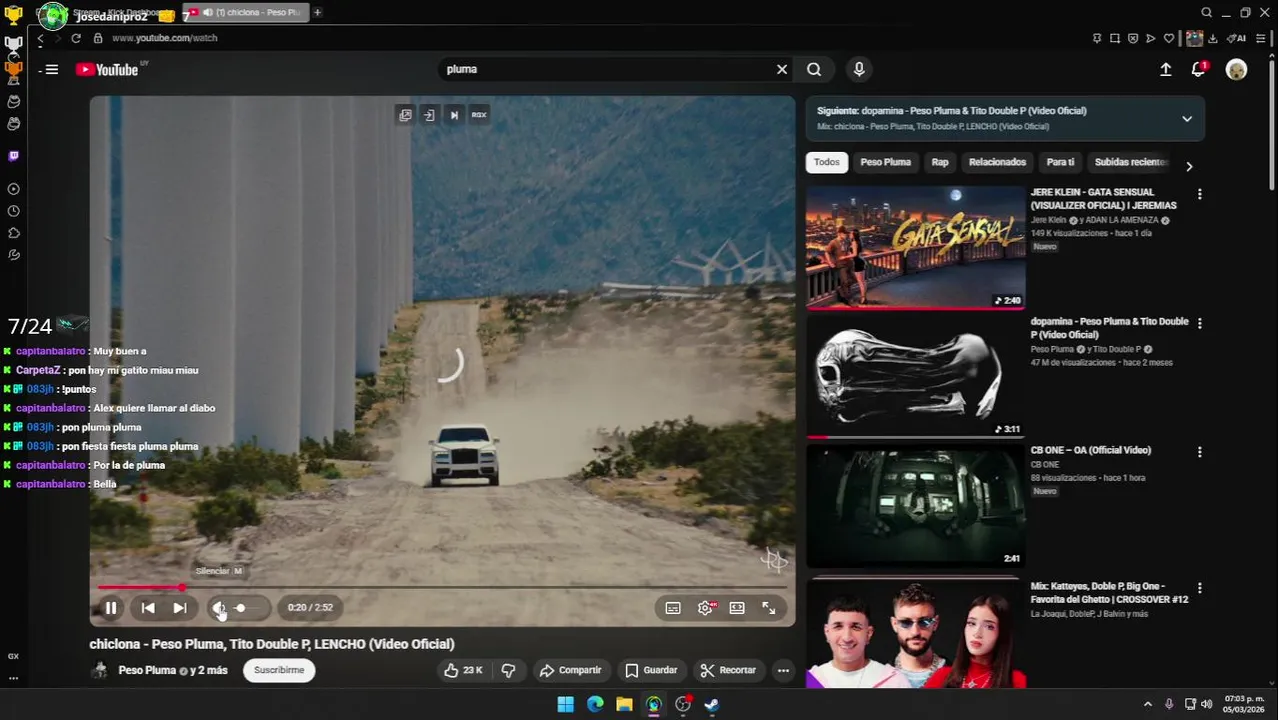Dislike the video
The image size is (1278, 720).
[x=508, y=670]
